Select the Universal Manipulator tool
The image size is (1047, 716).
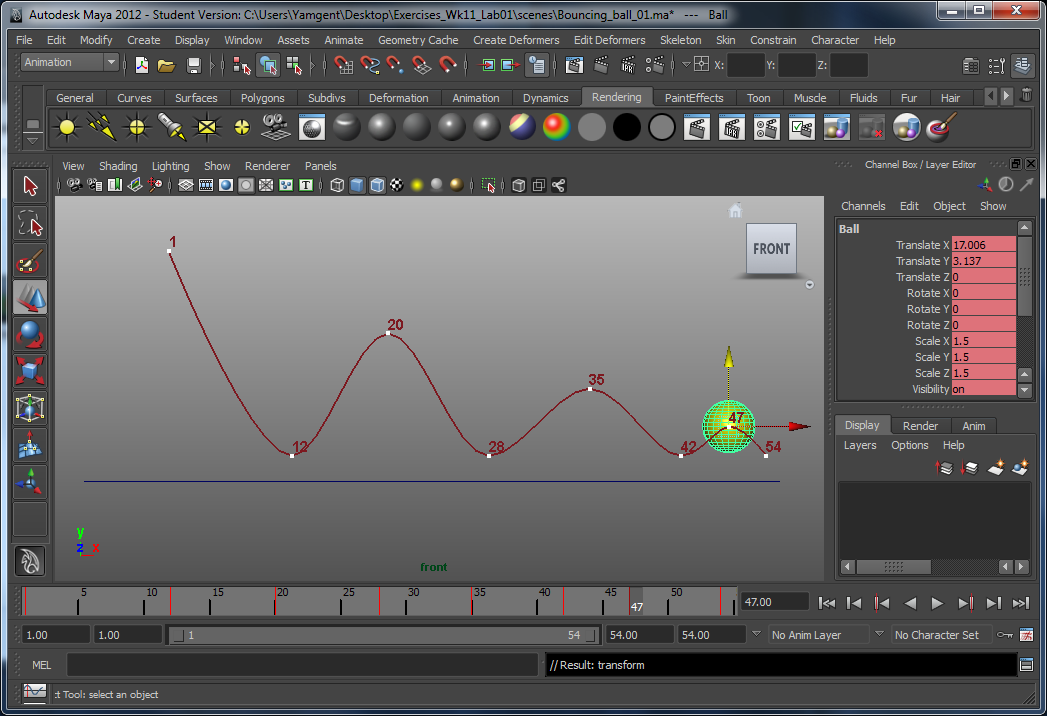point(30,408)
